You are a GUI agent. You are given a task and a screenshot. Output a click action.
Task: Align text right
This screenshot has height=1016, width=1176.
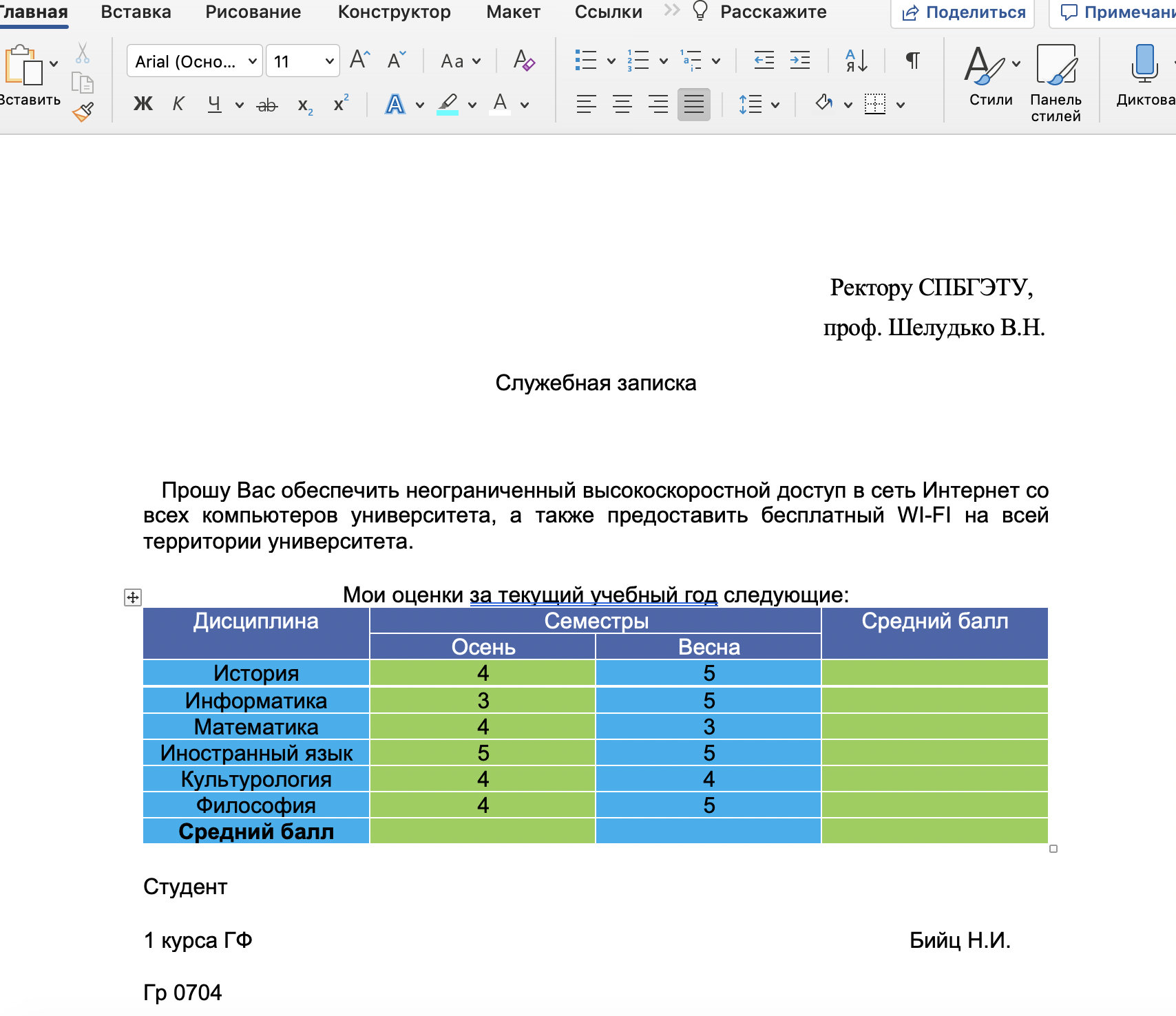coord(658,104)
